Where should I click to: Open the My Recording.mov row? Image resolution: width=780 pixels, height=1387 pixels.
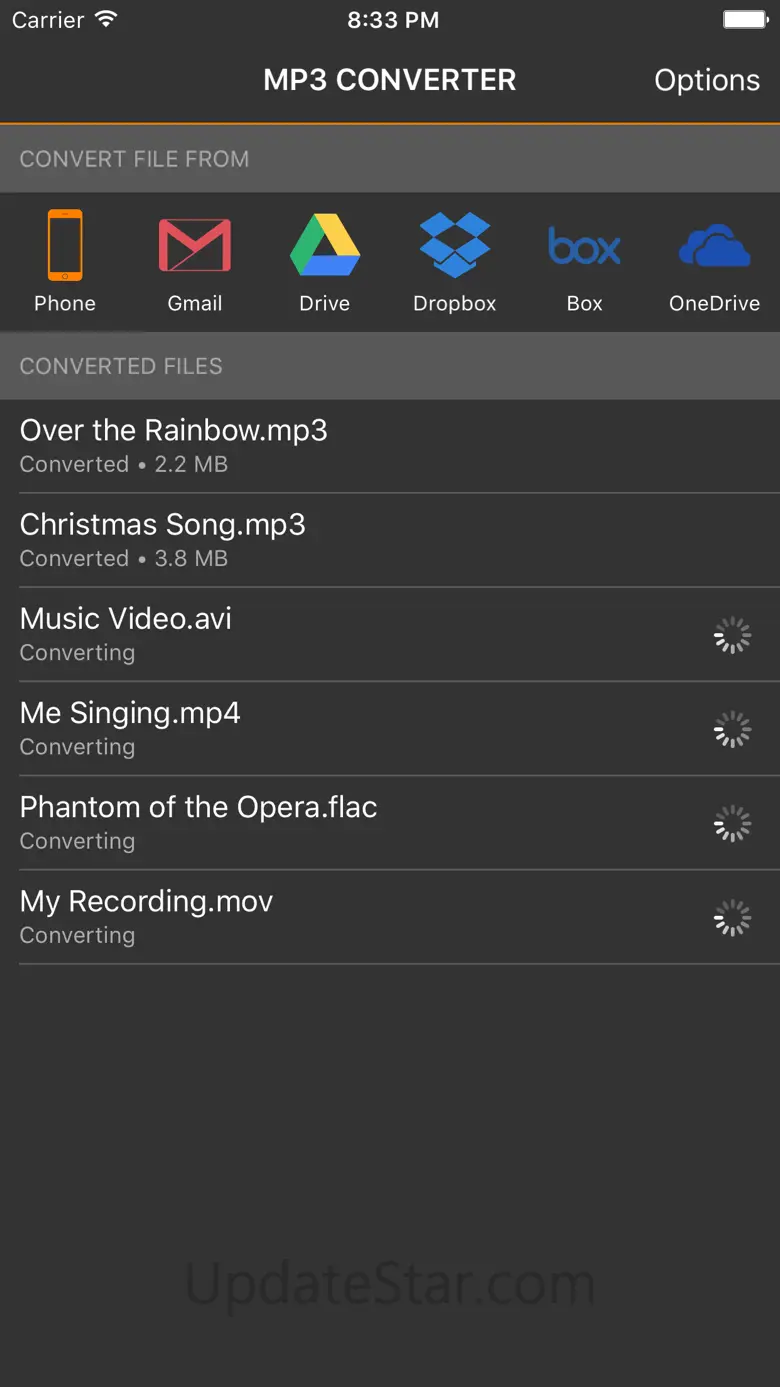tap(146, 916)
